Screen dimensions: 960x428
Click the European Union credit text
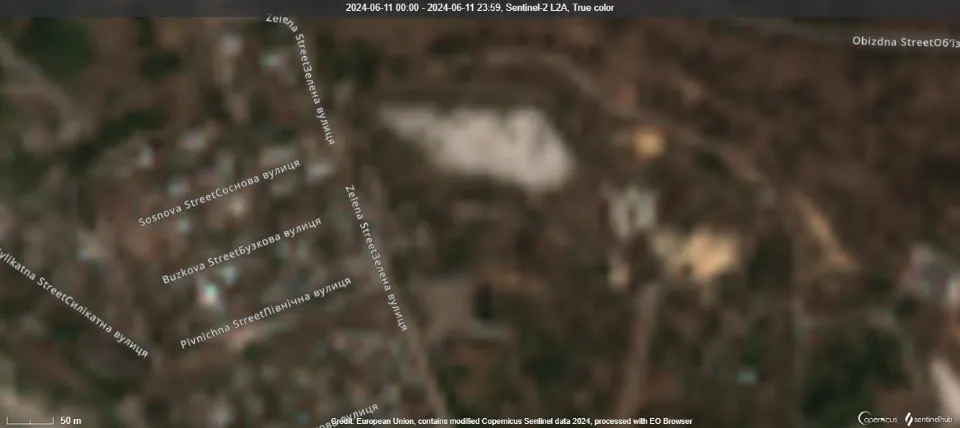coord(511,421)
